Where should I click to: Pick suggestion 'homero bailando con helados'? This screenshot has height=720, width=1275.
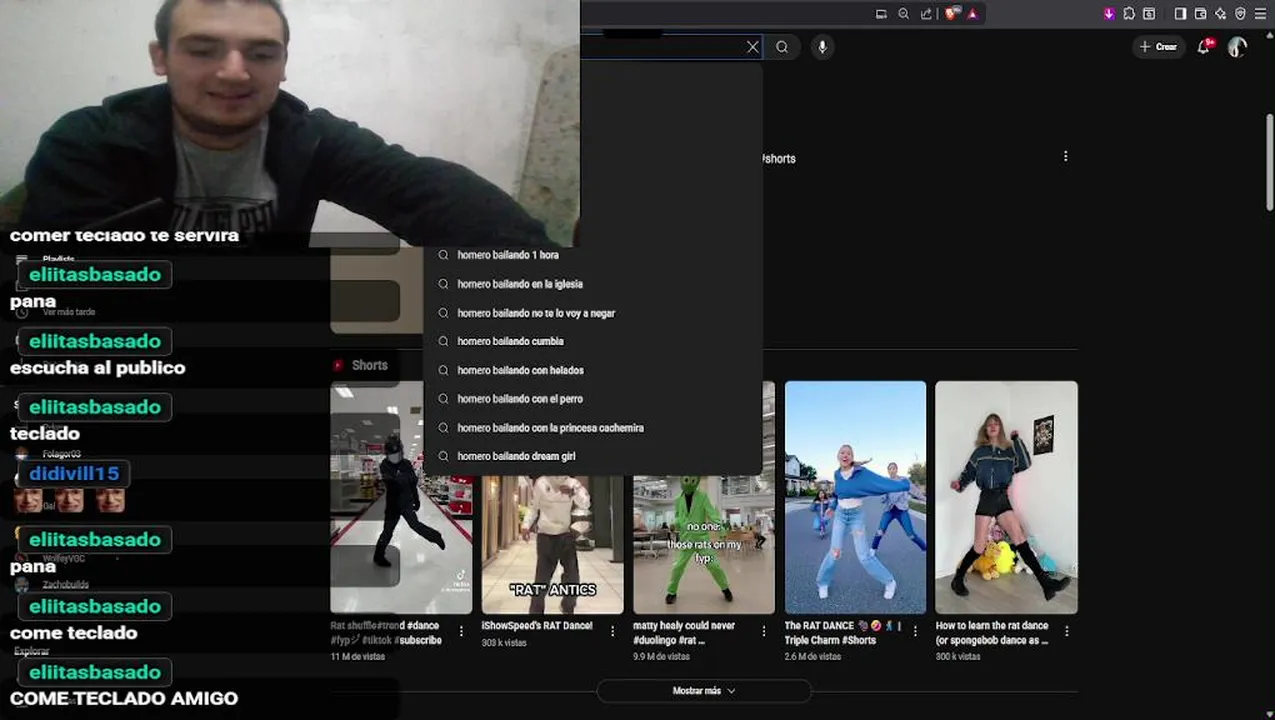click(593, 370)
